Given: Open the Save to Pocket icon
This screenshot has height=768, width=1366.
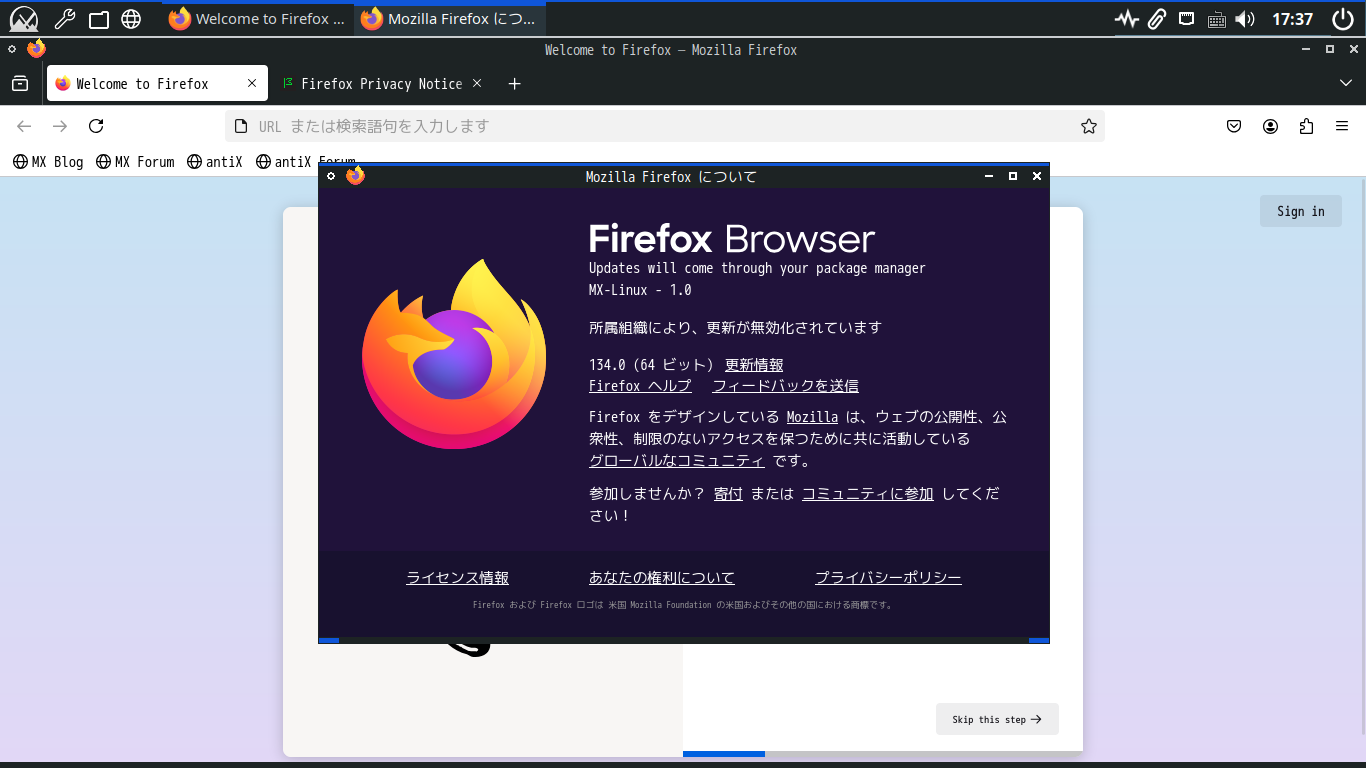Looking at the screenshot, I should pos(1234,126).
